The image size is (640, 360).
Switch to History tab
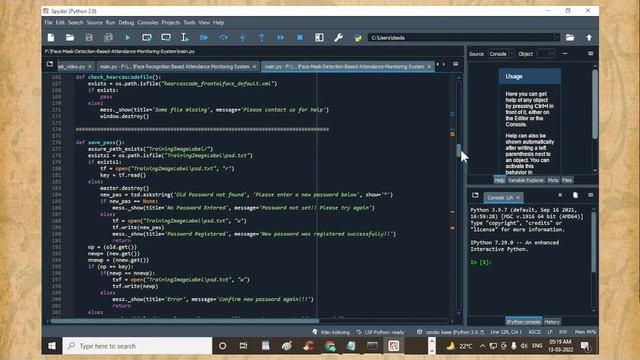(x=552, y=322)
